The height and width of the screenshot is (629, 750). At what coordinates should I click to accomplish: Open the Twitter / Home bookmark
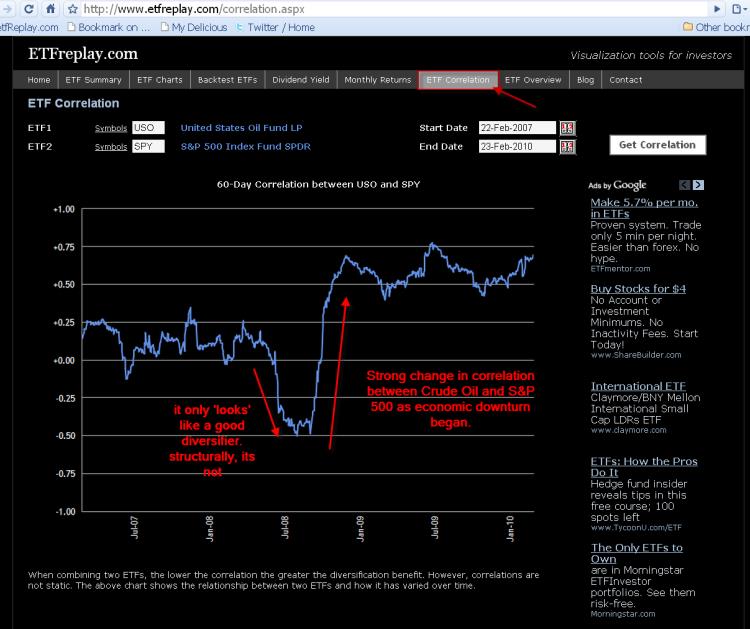point(276,27)
